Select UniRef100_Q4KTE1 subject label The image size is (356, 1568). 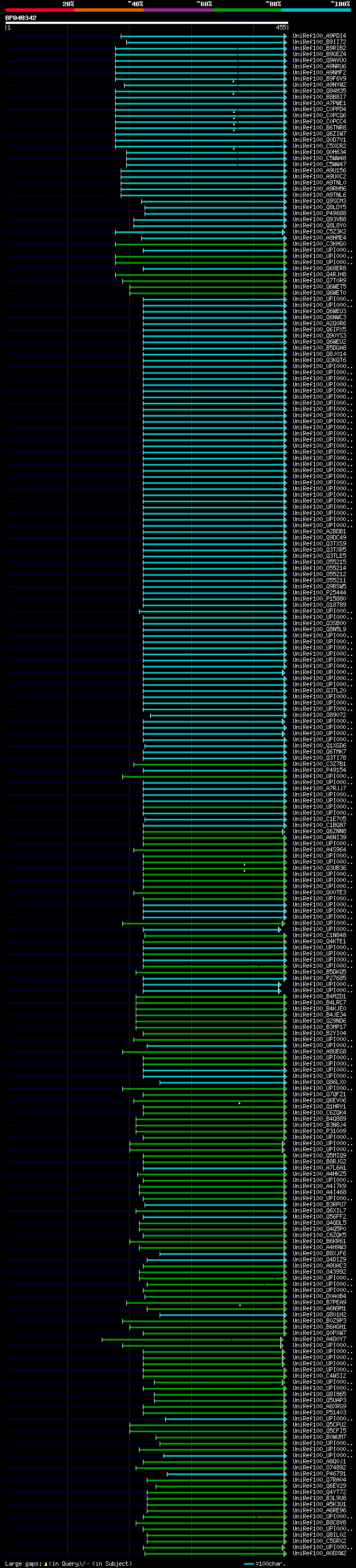point(319,942)
